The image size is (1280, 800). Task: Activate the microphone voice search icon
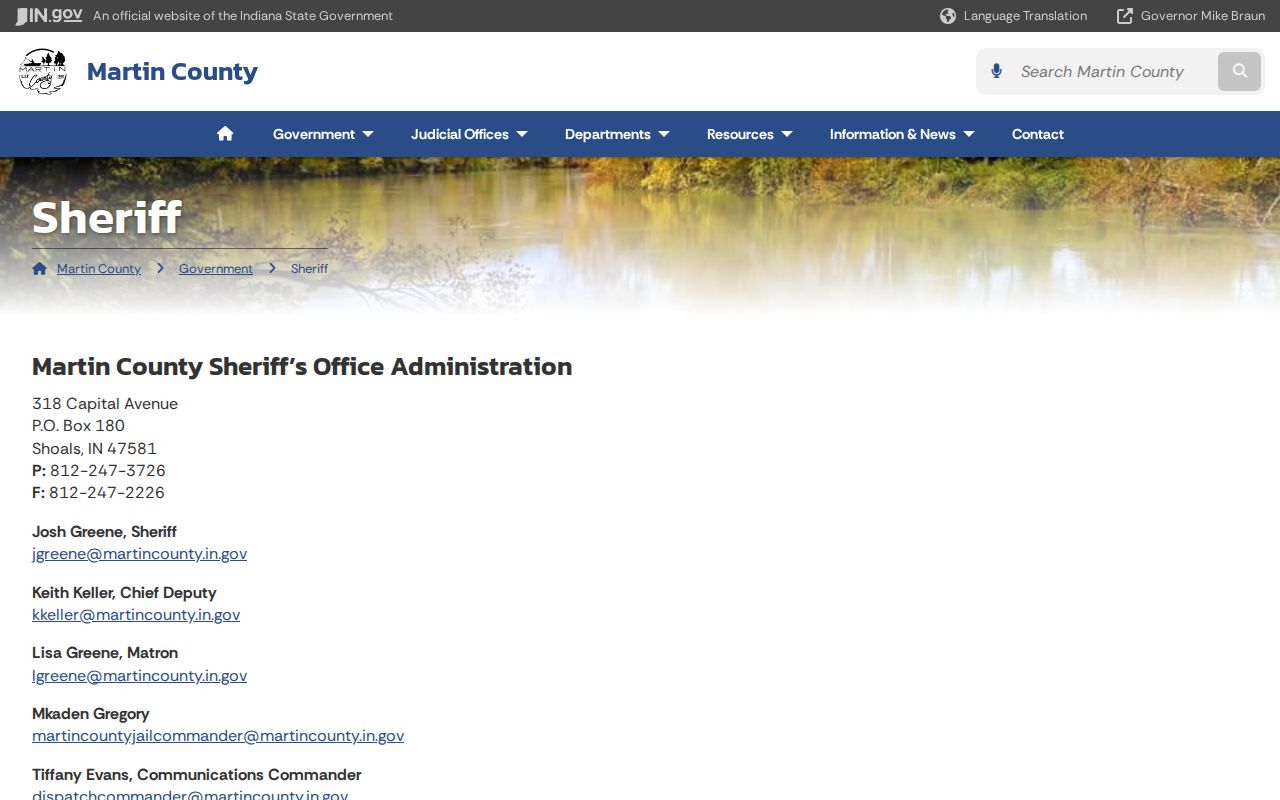pyautogui.click(x=996, y=71)
